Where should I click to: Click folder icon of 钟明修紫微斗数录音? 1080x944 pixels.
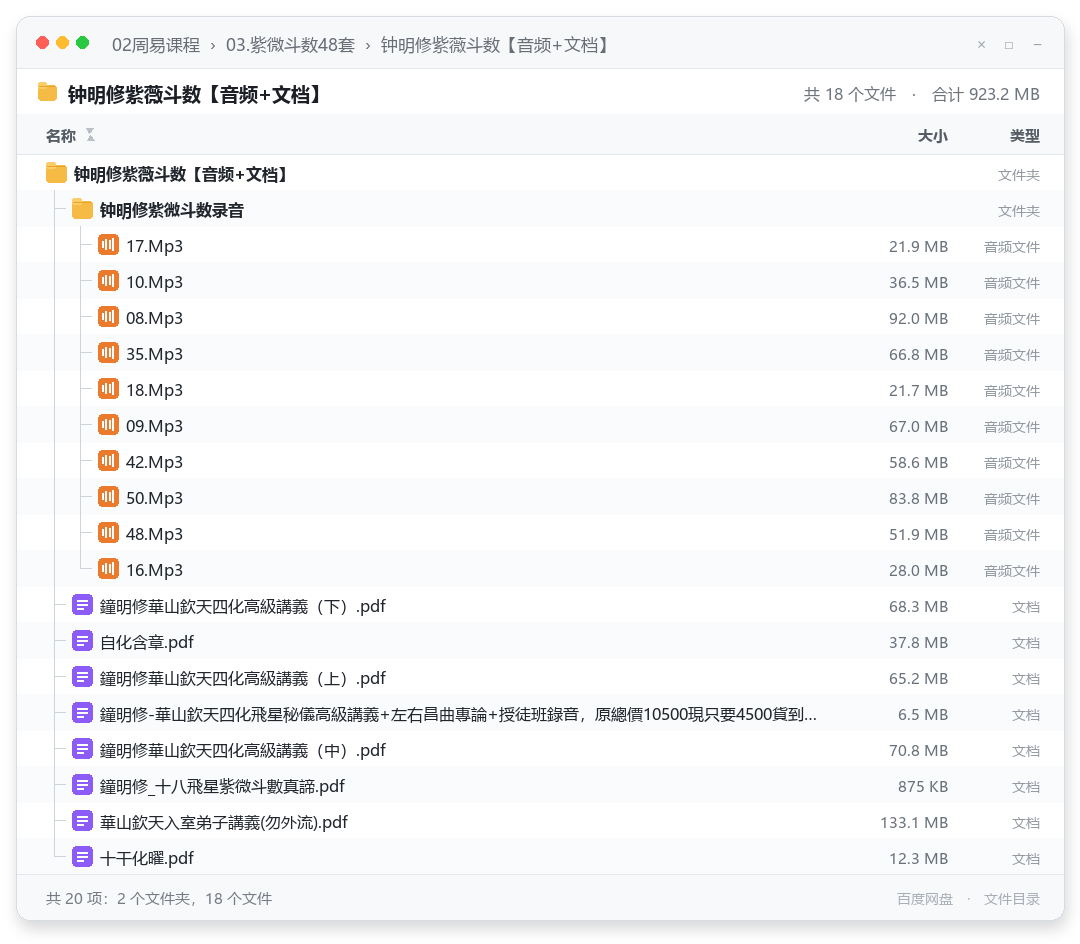[82, 209]
